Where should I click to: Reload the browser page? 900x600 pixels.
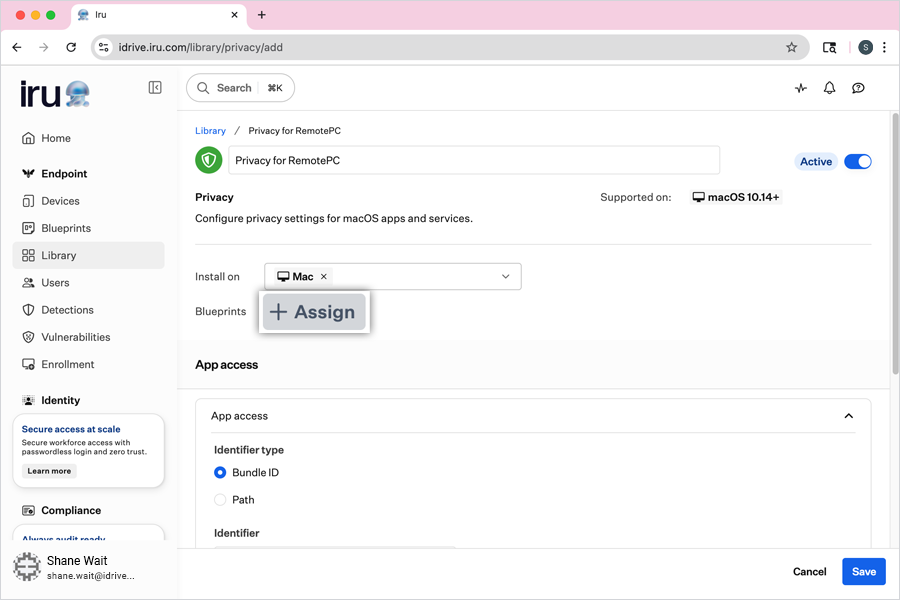click(71, 47)
